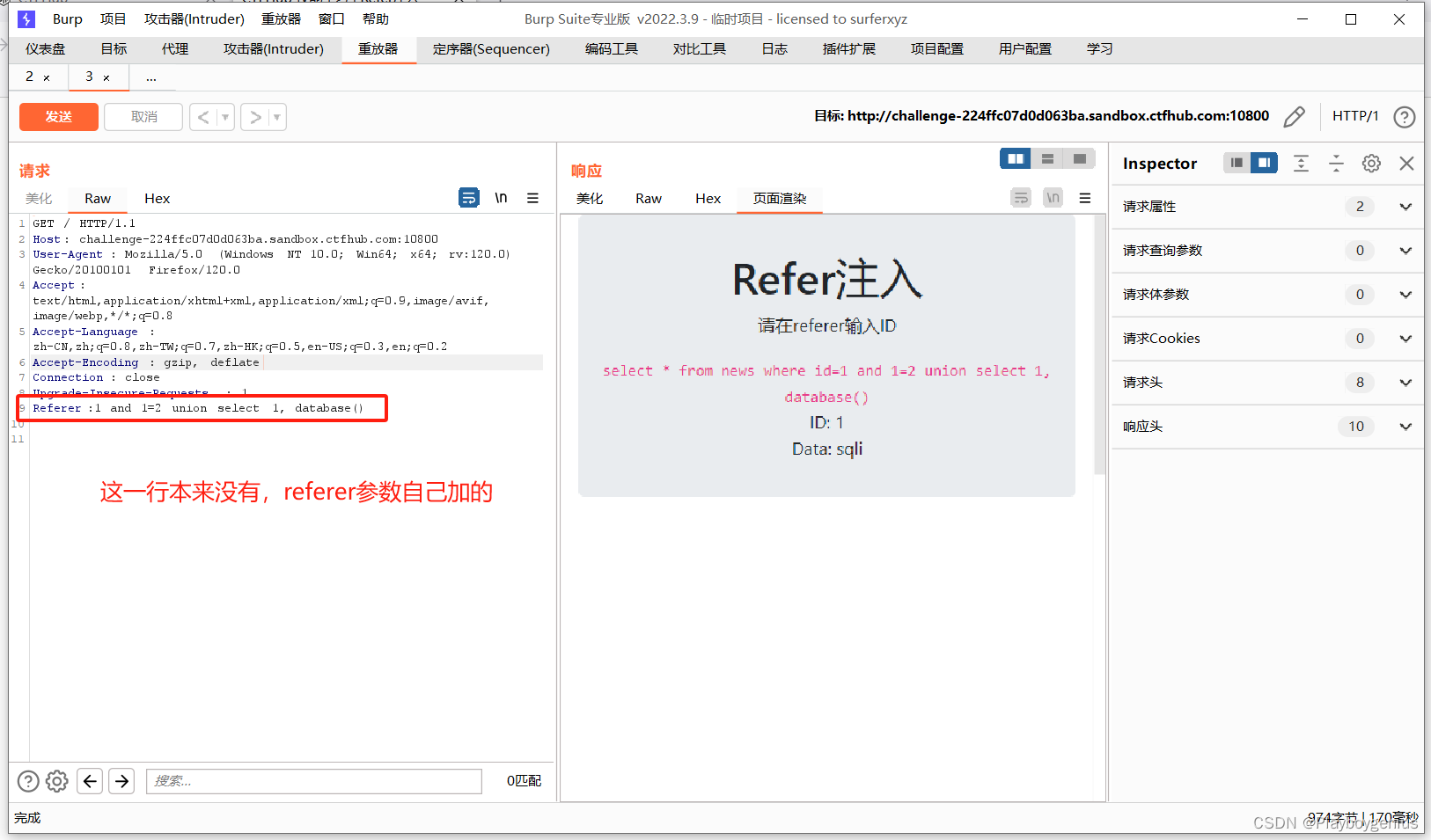Click response pane vertical scrollbar
The height and width of the screenshot is (840, 1431).
[x=1099, y=345]
